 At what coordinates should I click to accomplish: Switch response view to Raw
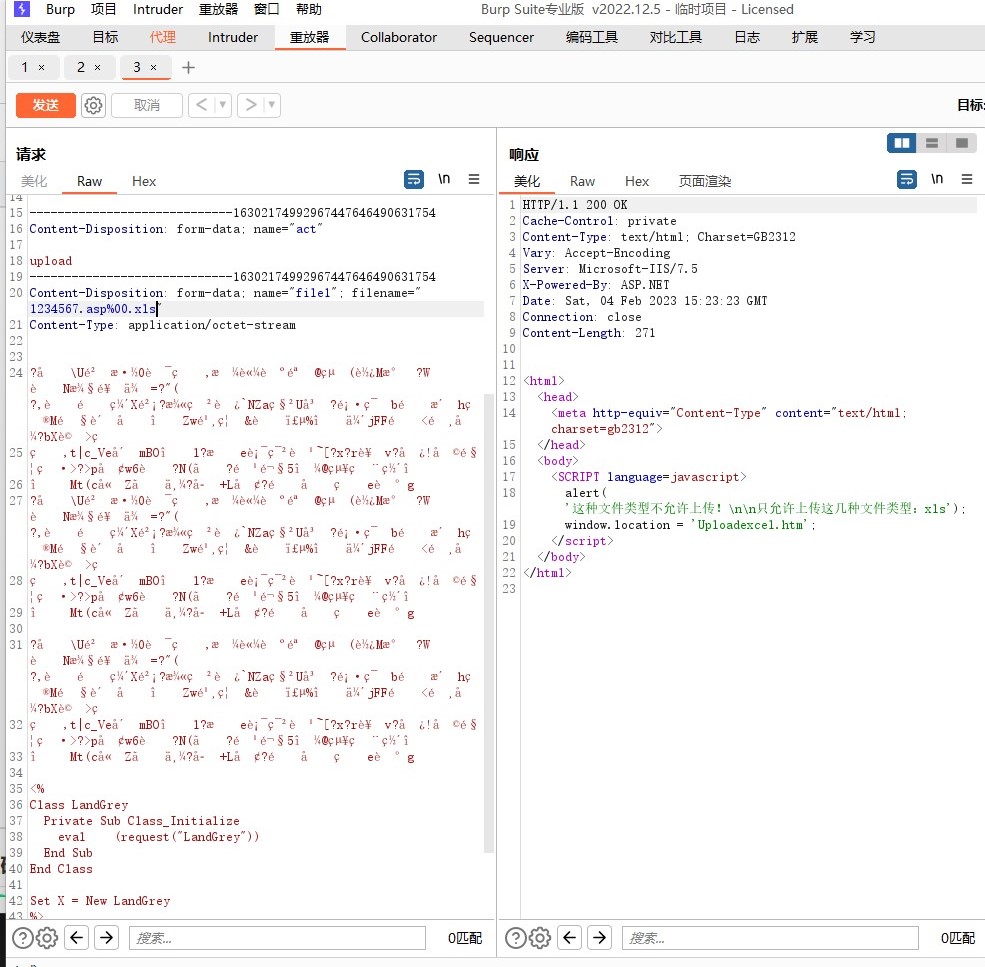(x=582, y=181)
